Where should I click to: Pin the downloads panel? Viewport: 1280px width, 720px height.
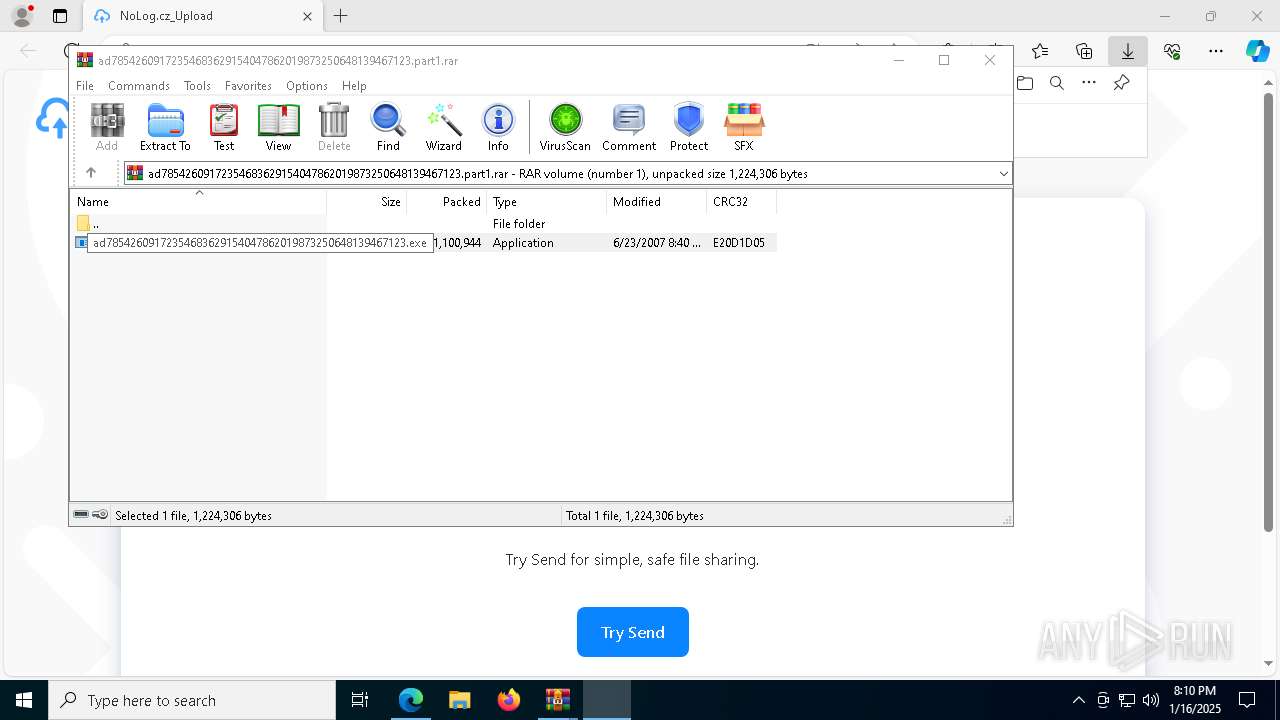(1121, 83)
